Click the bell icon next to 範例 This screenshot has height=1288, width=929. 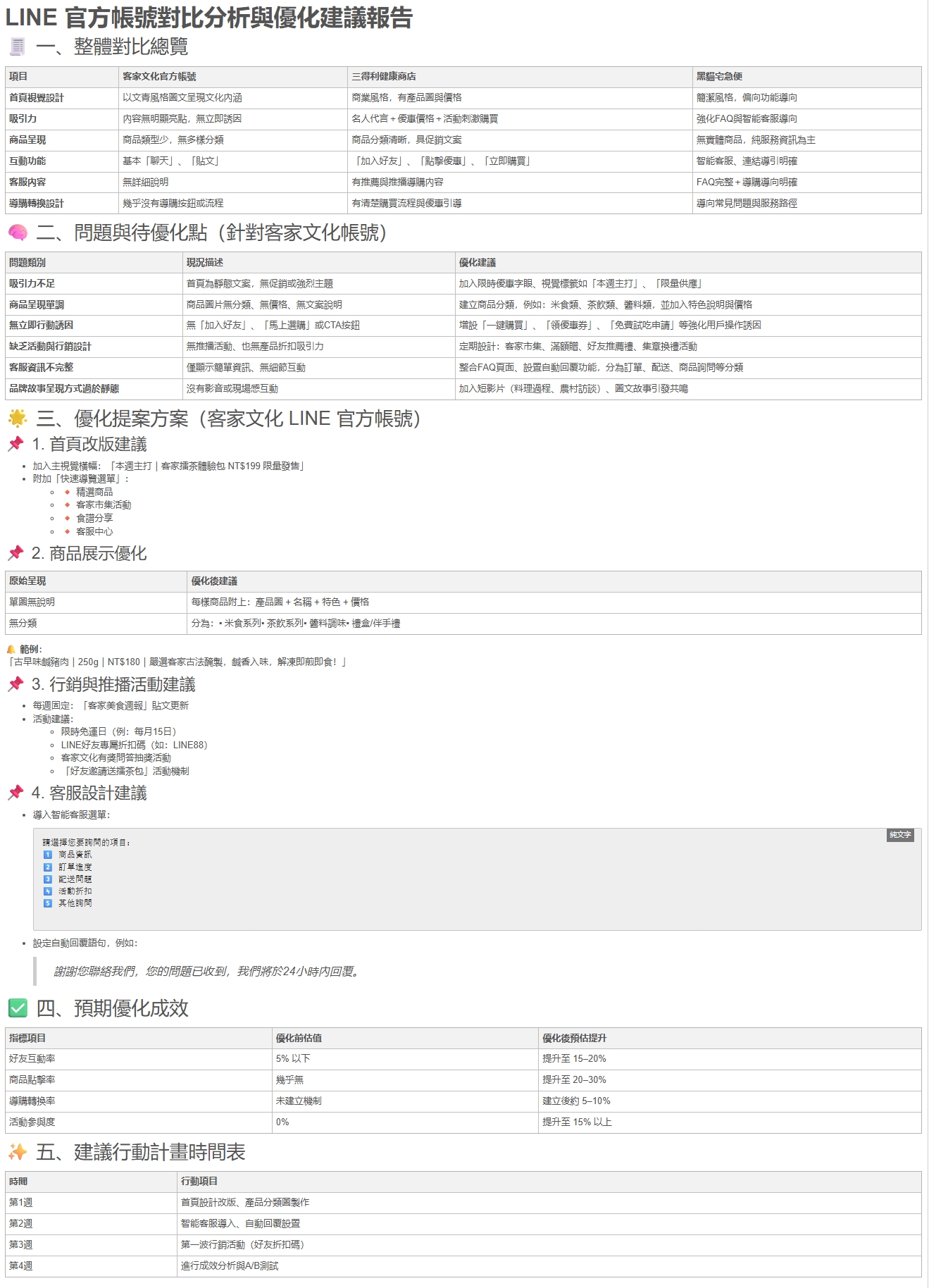[x=11, y=649]
